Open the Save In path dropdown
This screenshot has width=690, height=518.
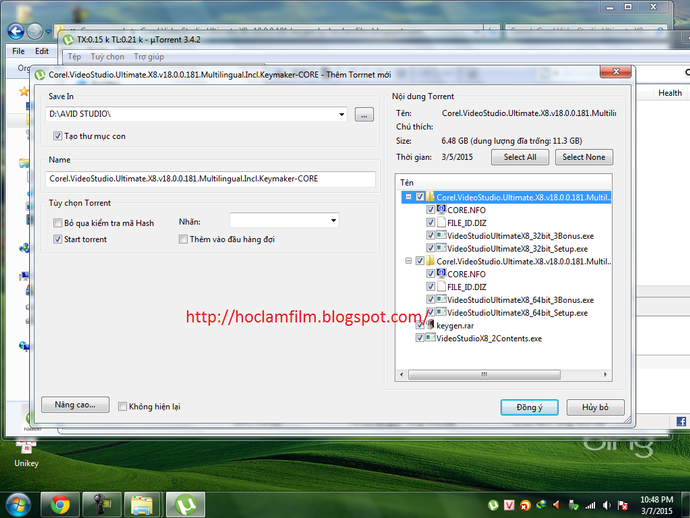(x=341, y=114)
